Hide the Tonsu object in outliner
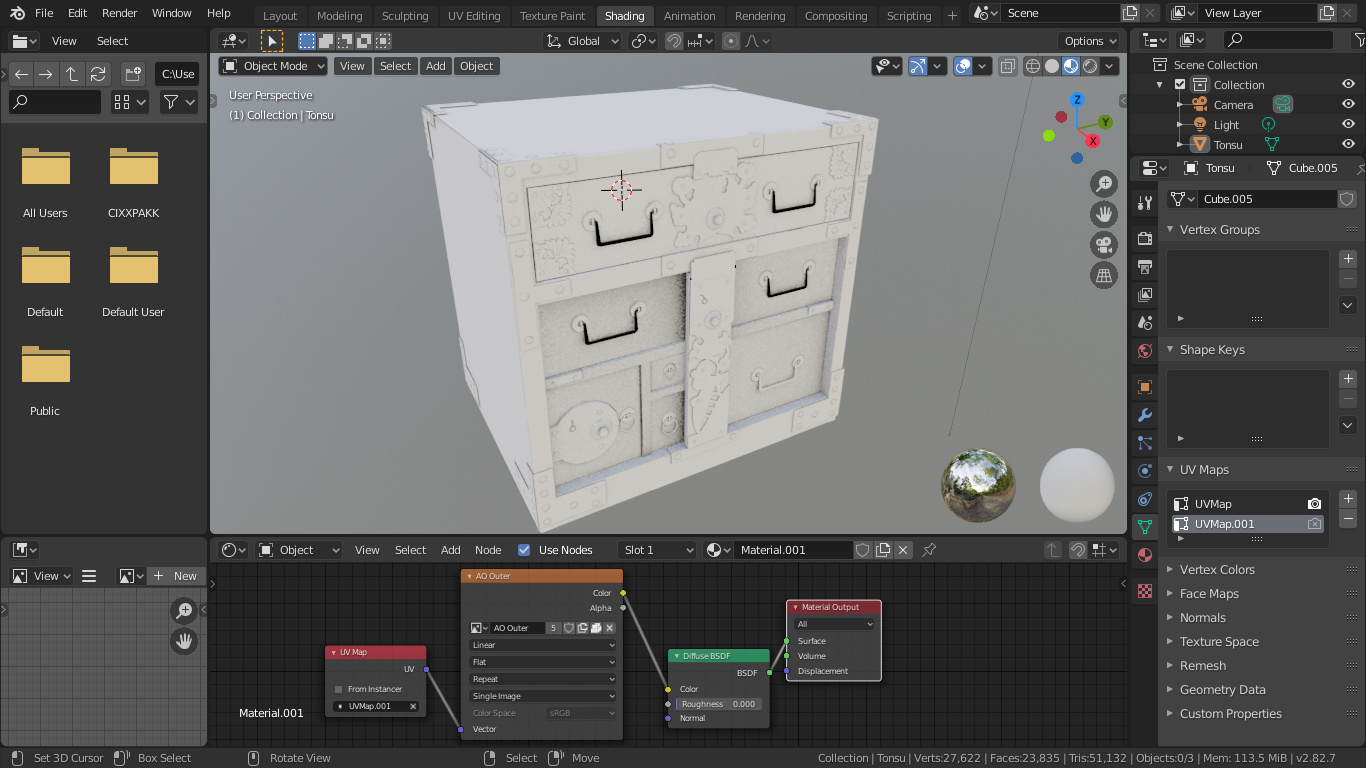The height and width of the screenshot is (768, 1366). tap(1348, 144)
